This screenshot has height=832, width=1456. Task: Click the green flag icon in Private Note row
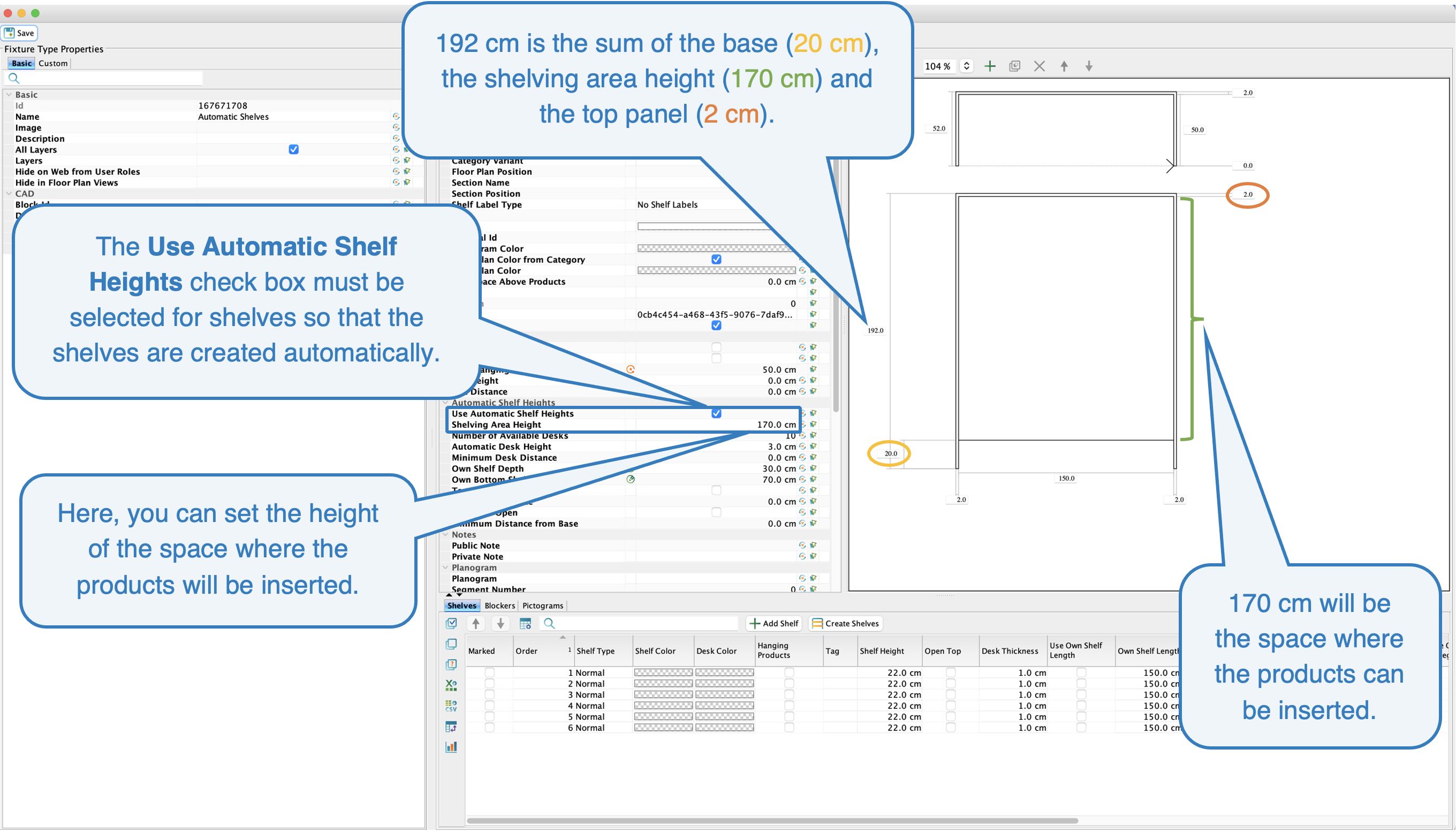click(x=814, y=557)
